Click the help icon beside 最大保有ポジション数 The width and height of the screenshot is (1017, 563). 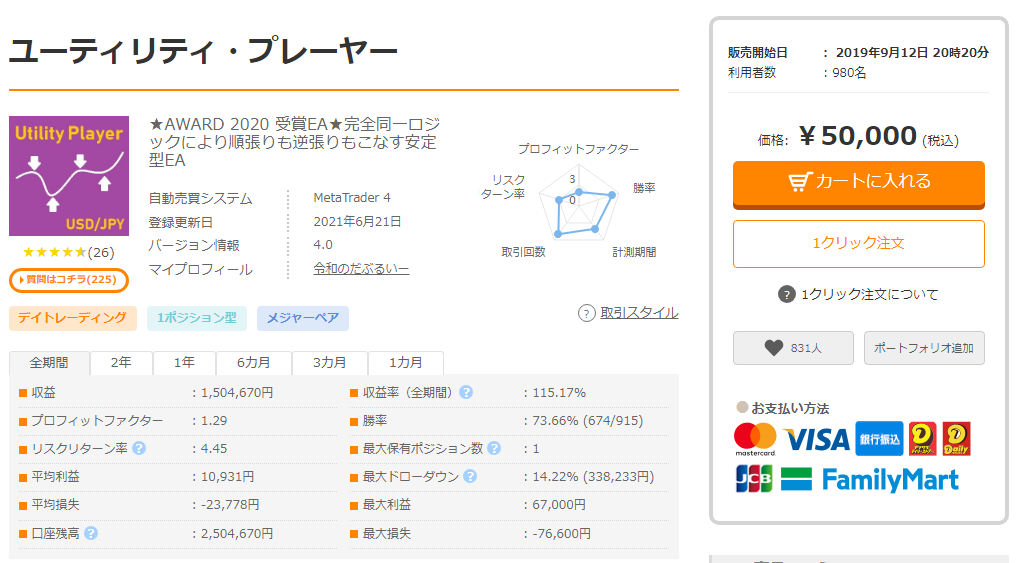click(493, 449)
